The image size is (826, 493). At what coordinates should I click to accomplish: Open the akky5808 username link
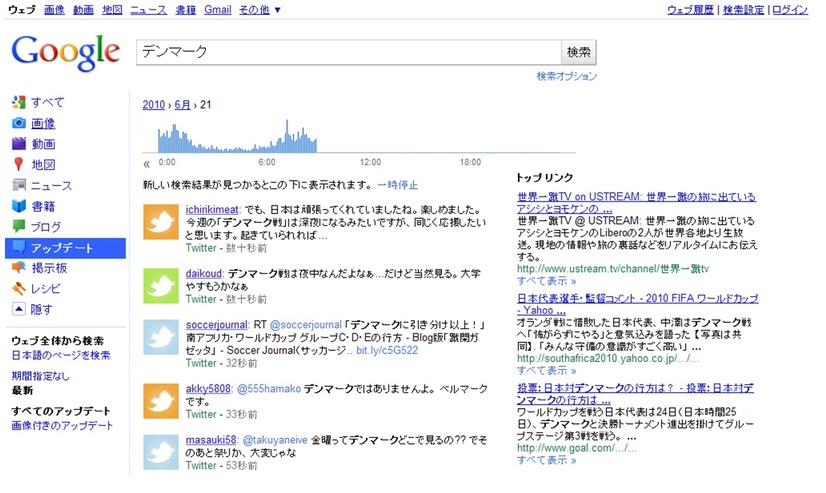click(208, 389)
